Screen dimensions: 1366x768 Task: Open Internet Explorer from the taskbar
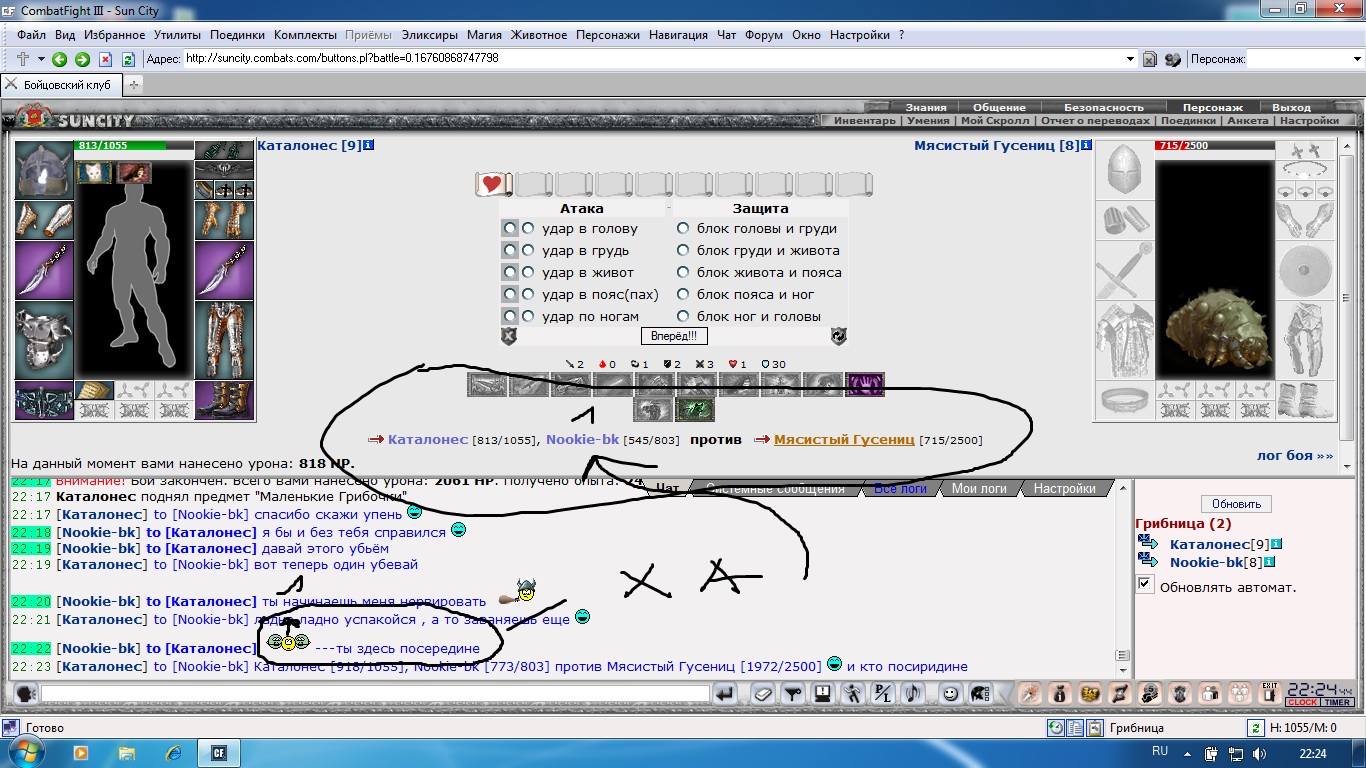click(174, 752)
